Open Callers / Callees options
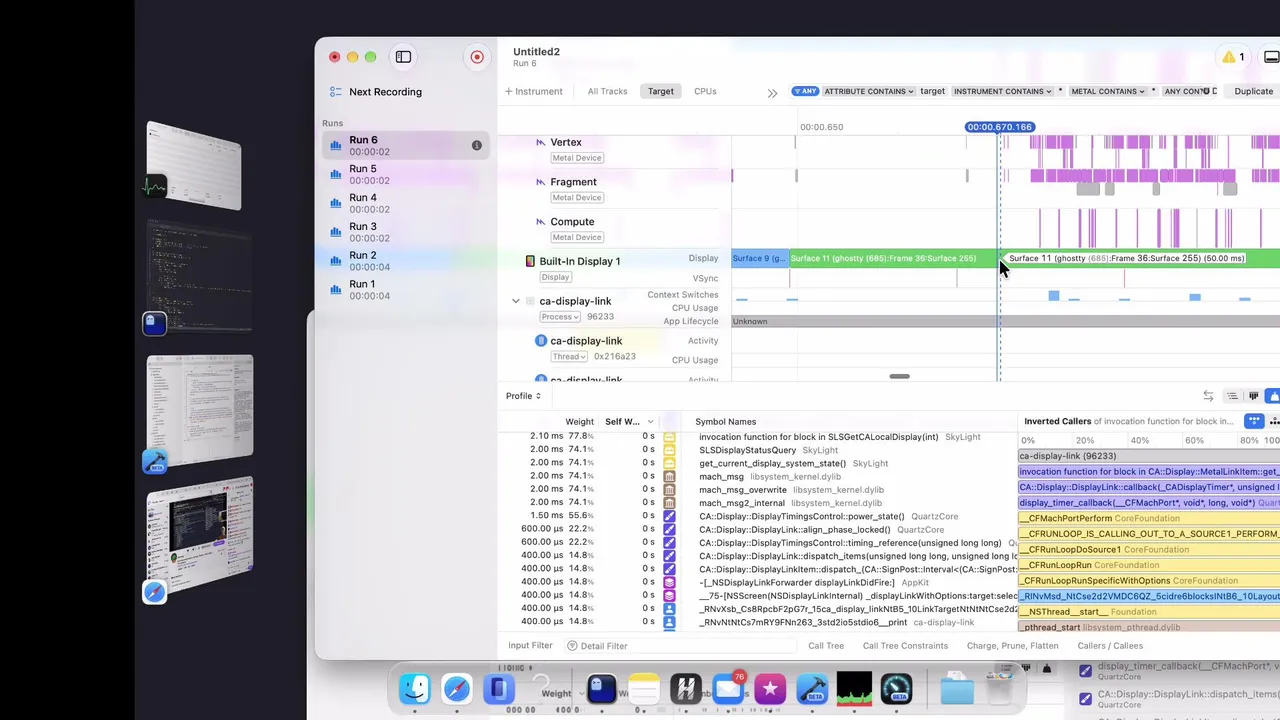The image size is (1280, 720). click(1110, 646)
